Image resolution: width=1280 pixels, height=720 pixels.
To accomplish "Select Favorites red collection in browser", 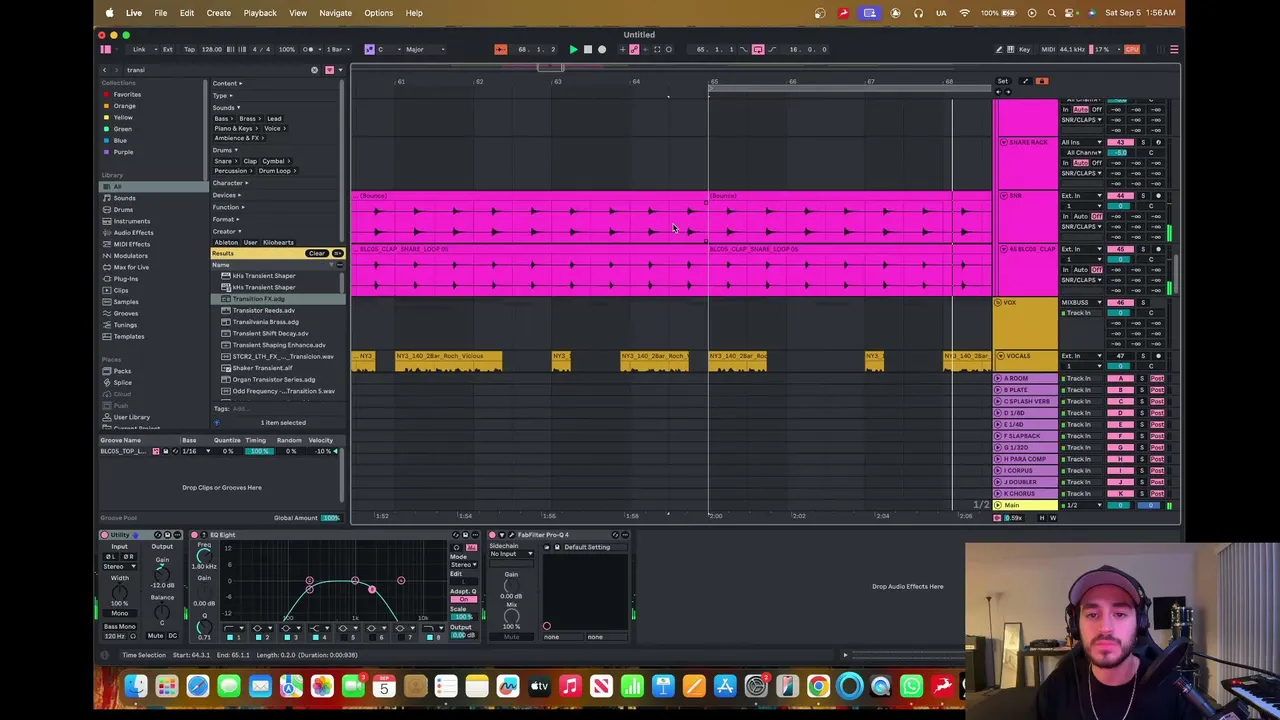I will [127, 94].
